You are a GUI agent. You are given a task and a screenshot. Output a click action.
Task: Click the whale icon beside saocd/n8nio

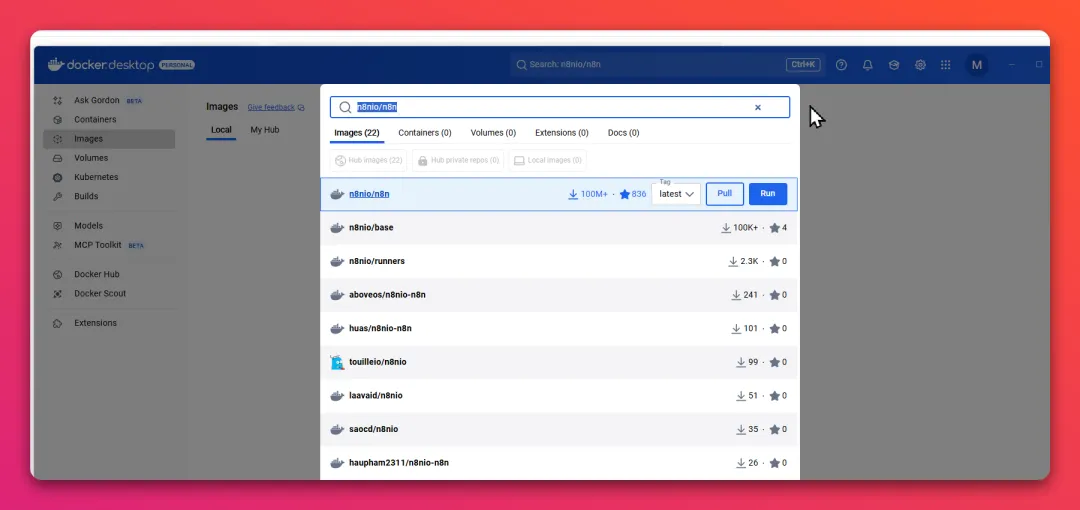pos(337,429)
